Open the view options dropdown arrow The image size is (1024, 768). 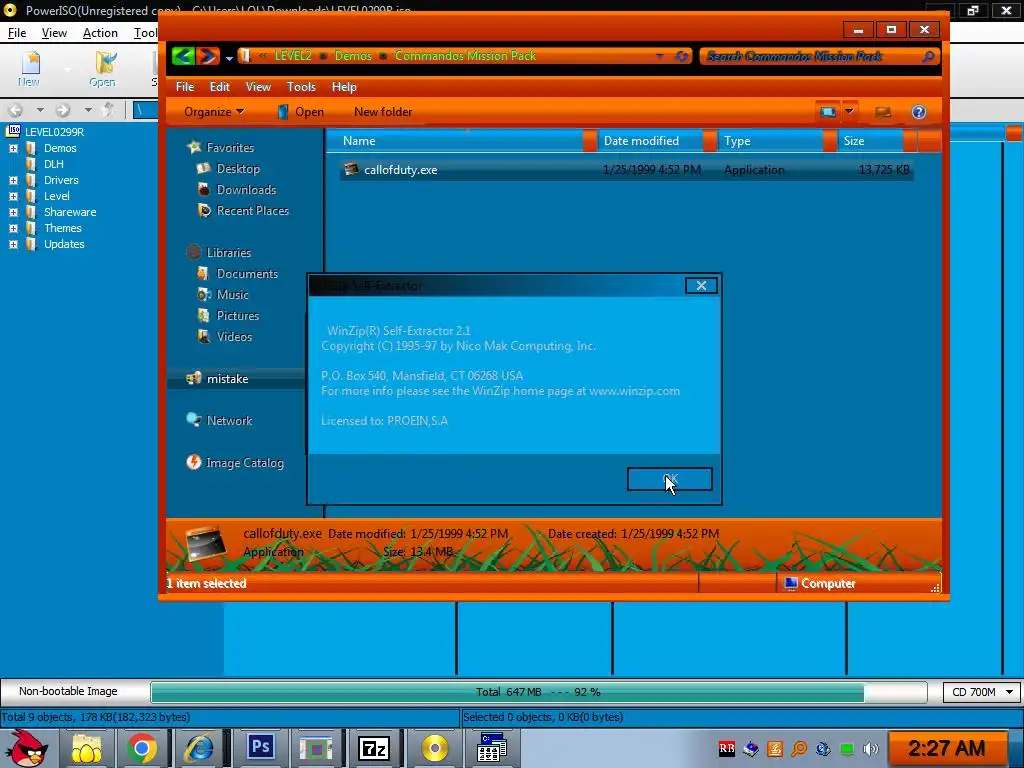849,112
